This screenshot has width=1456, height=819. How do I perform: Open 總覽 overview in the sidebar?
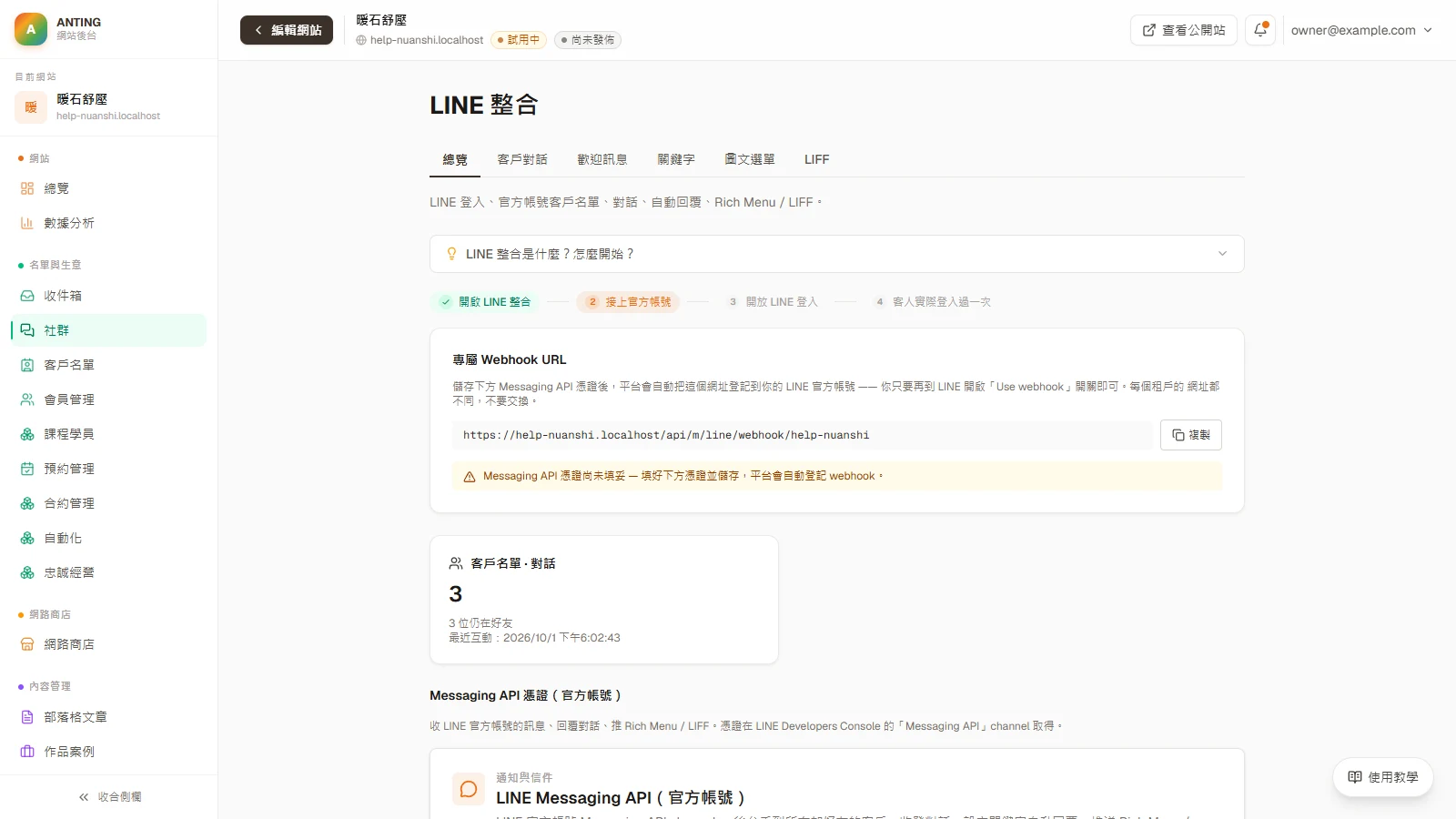108,188
